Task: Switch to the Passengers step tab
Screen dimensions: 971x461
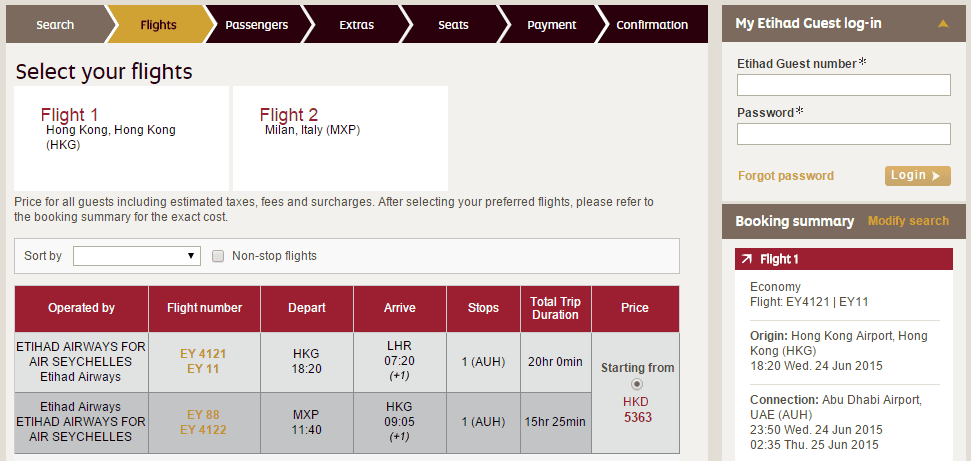Action: click(256, 25)
